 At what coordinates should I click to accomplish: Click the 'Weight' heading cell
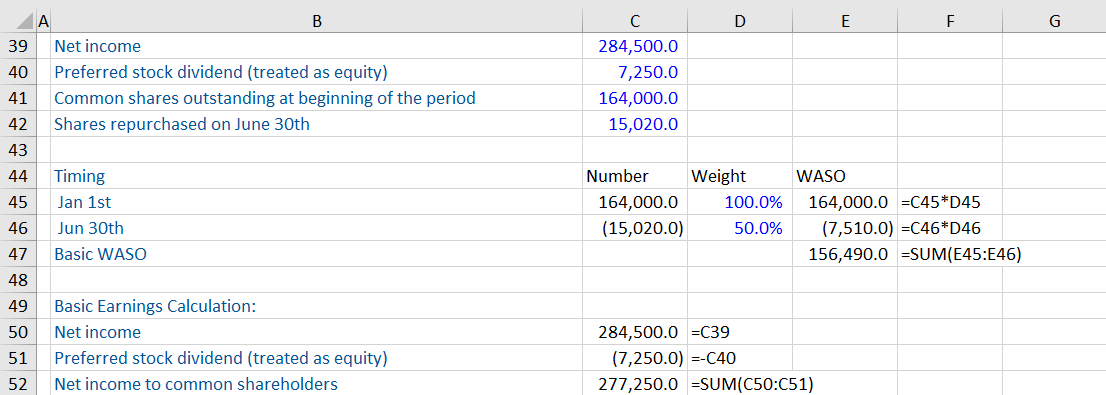coord(740,176)
